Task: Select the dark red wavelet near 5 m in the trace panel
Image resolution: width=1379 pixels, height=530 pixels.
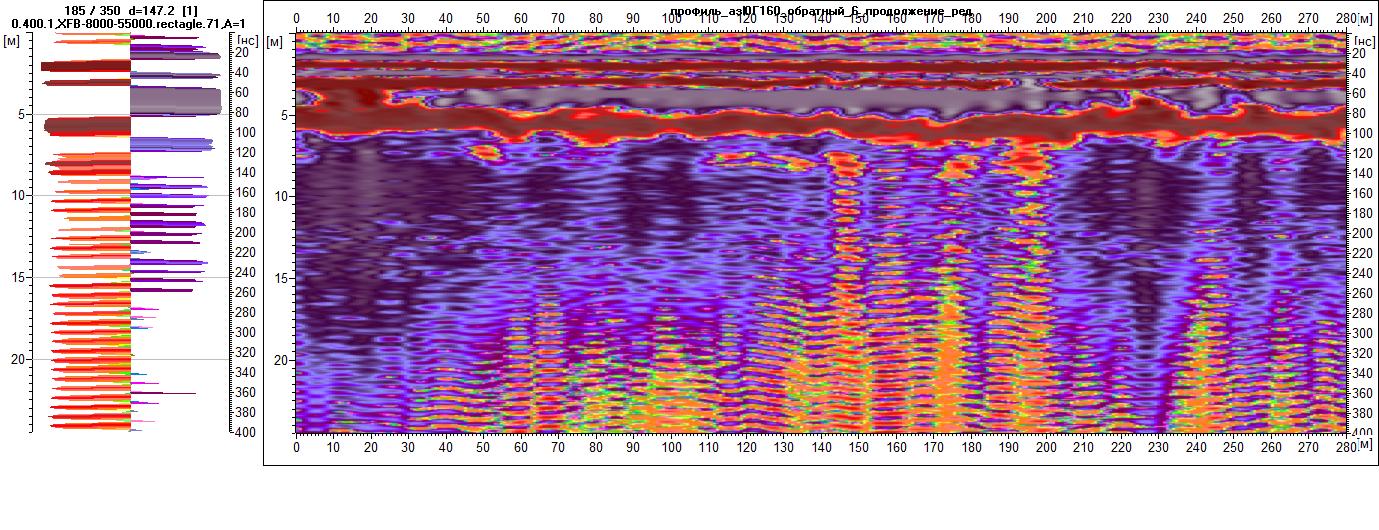Action: (88, 126)
